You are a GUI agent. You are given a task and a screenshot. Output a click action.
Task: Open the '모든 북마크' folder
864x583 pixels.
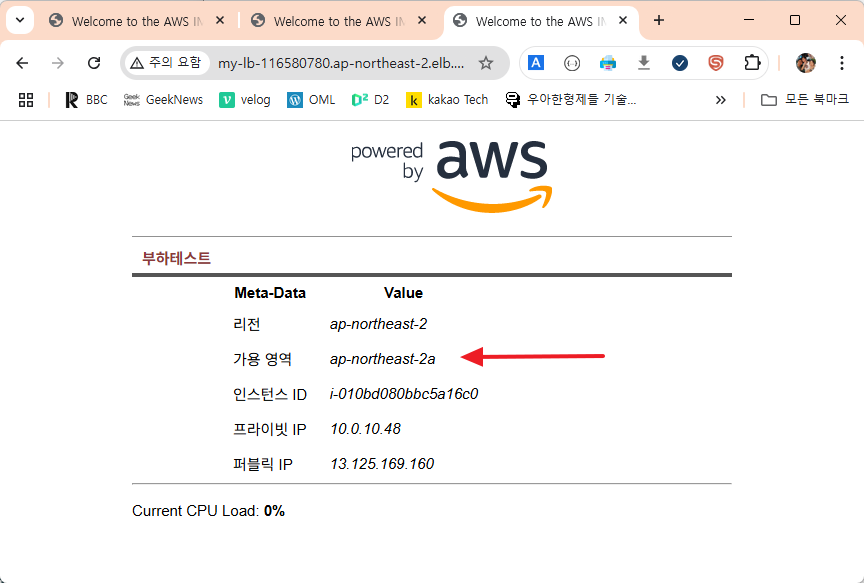point(804,100)
